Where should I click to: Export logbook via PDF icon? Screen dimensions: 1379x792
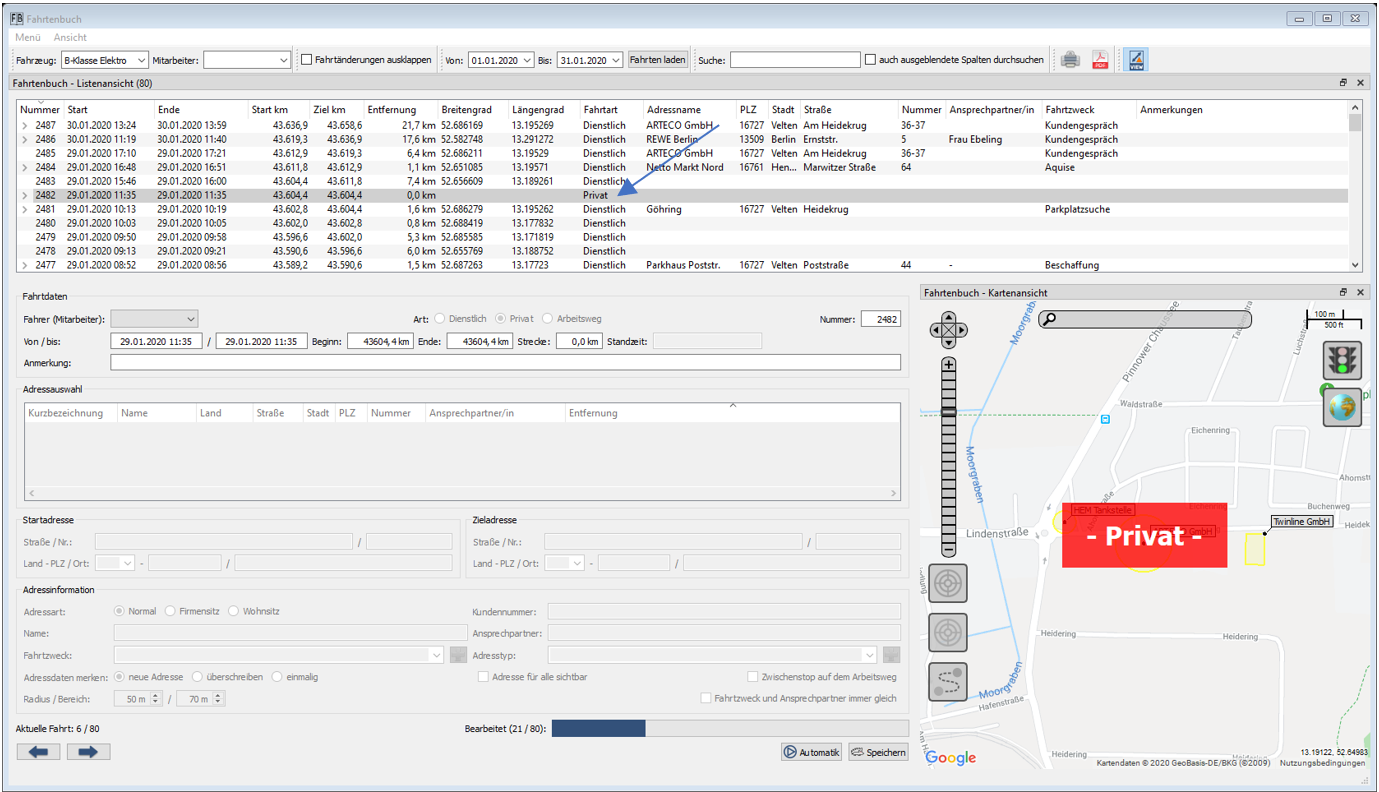click(1100, 60)
